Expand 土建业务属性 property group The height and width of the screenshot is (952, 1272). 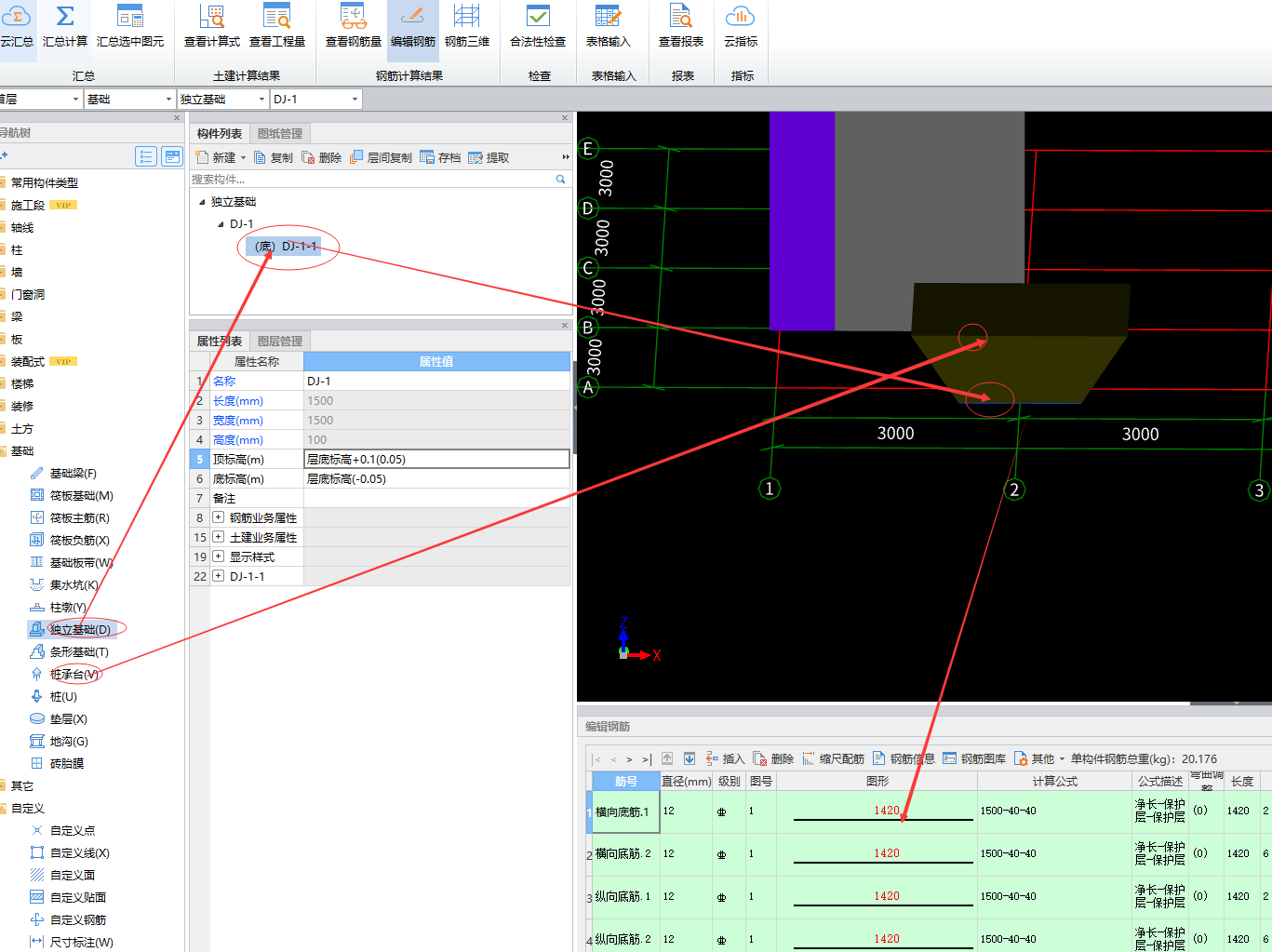218,537
